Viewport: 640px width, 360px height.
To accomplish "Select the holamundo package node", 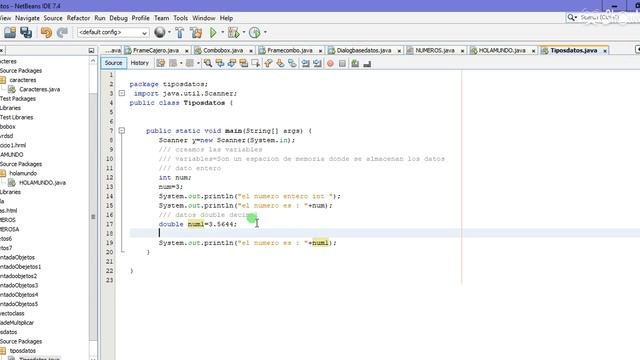I will pyautogui.click(x=23, y=173).
